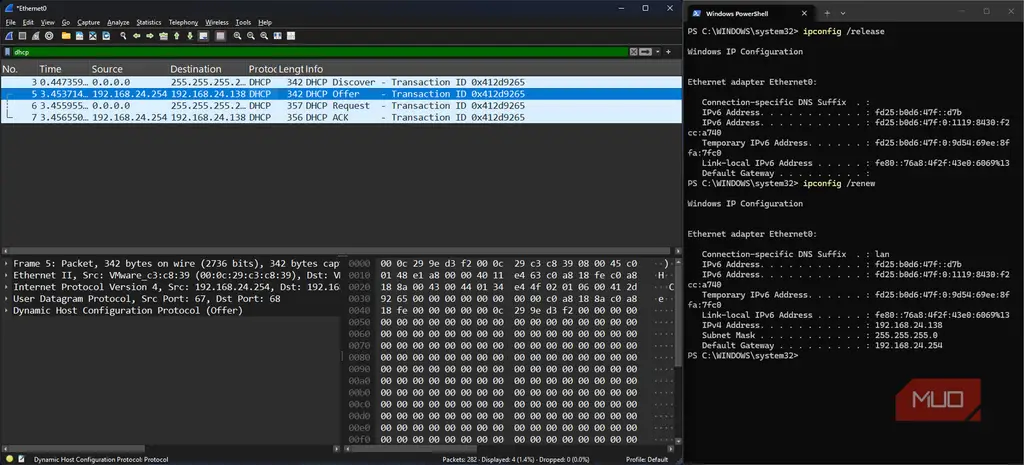Clear the dhcp display filter
This screenshot has height=465, width=1024.
[633, 52]
